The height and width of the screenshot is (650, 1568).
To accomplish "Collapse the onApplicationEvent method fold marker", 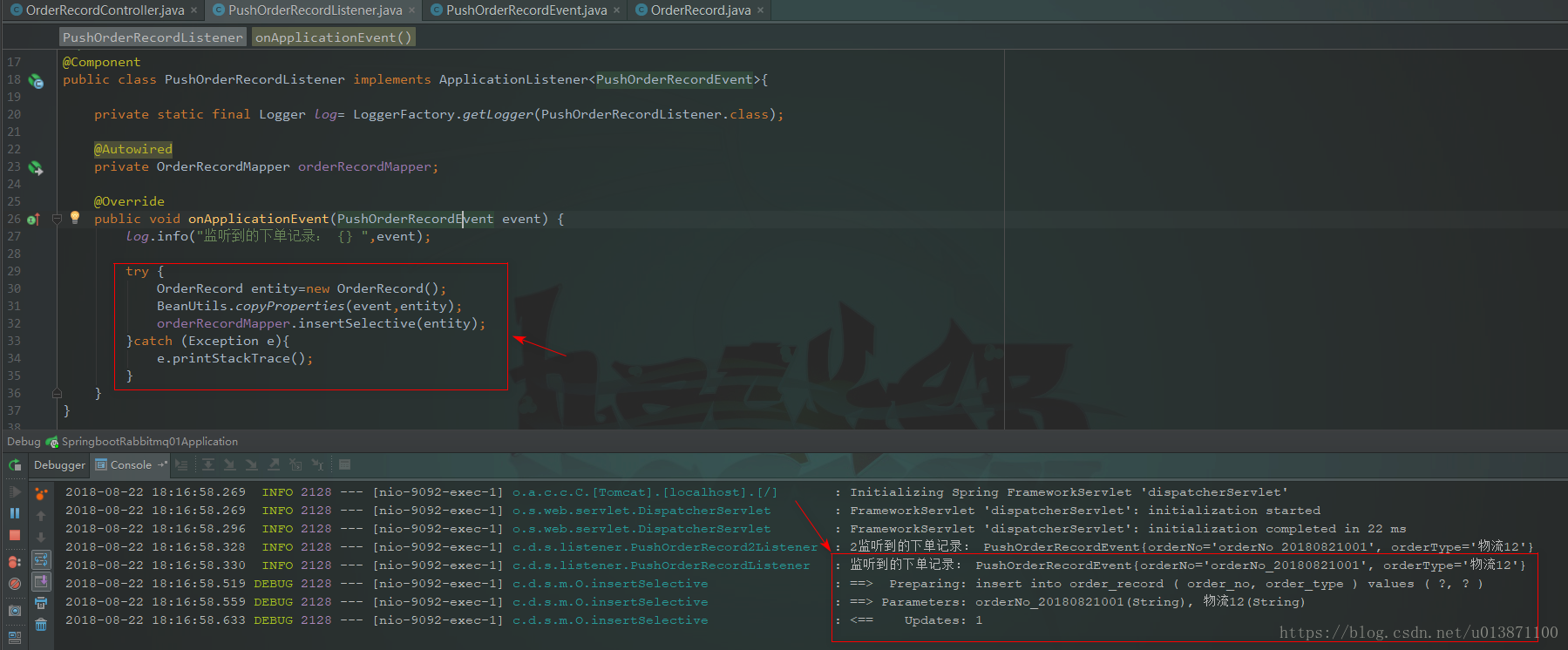I will 57,219.
